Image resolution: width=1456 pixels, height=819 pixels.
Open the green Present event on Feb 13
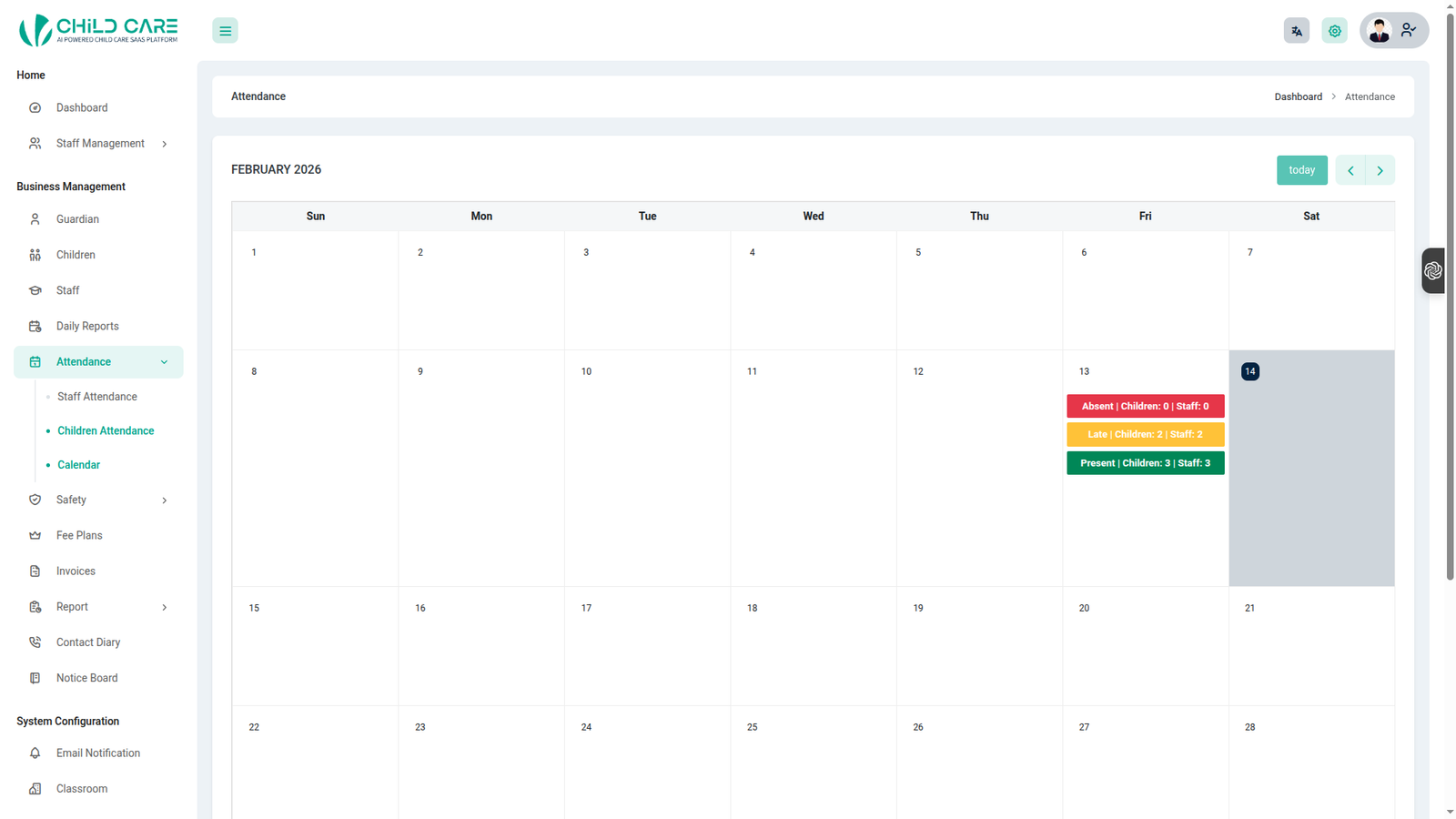click(x=1146, y=463)
